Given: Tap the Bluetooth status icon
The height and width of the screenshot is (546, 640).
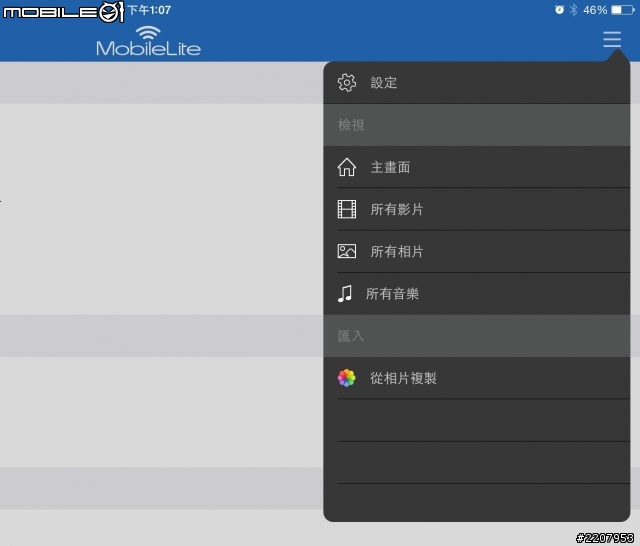Looking at the screenshot, I should [x=573, y=10].
